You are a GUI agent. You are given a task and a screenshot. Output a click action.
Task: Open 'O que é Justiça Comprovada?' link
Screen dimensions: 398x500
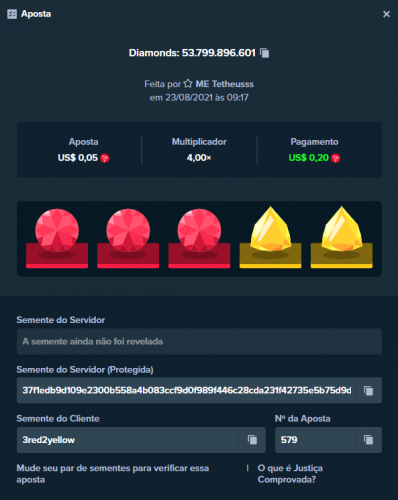point(290,474)
